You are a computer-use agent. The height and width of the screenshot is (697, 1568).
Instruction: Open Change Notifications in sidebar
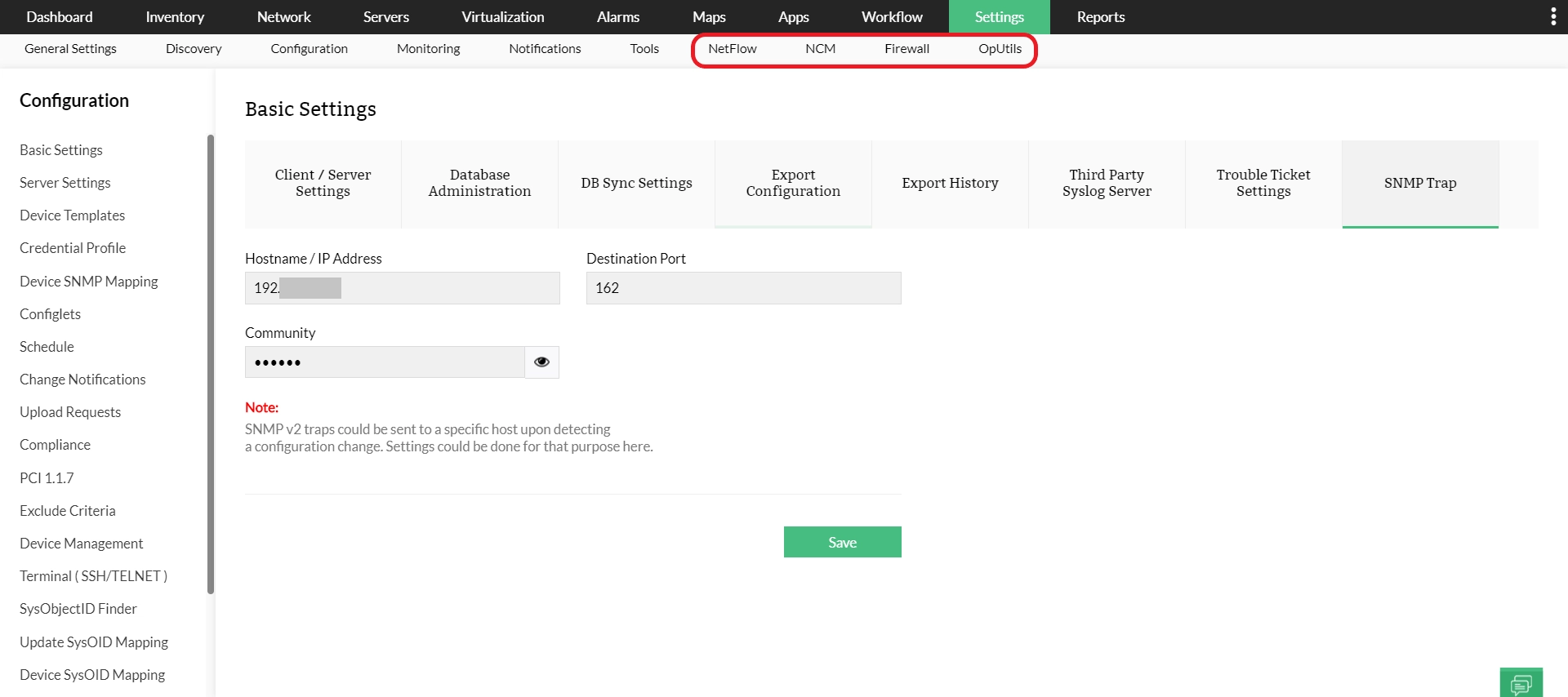(x=82, y=380)
